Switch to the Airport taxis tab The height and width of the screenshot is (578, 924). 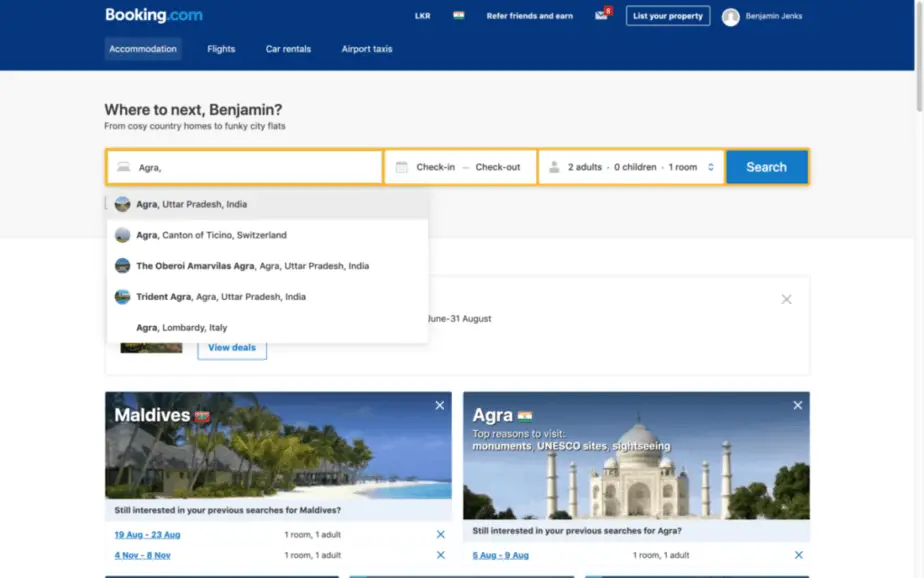[x=367, y=49]
